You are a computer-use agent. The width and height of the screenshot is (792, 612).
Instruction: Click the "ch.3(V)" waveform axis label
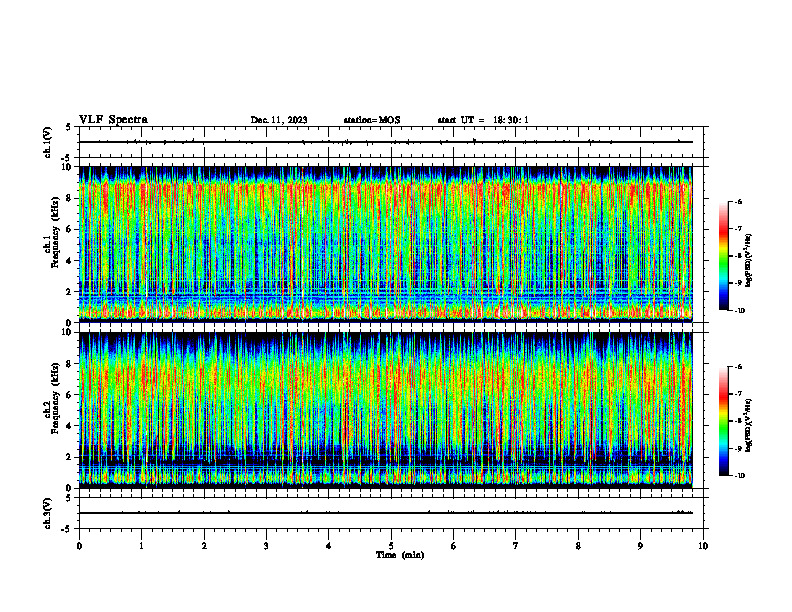47,513
